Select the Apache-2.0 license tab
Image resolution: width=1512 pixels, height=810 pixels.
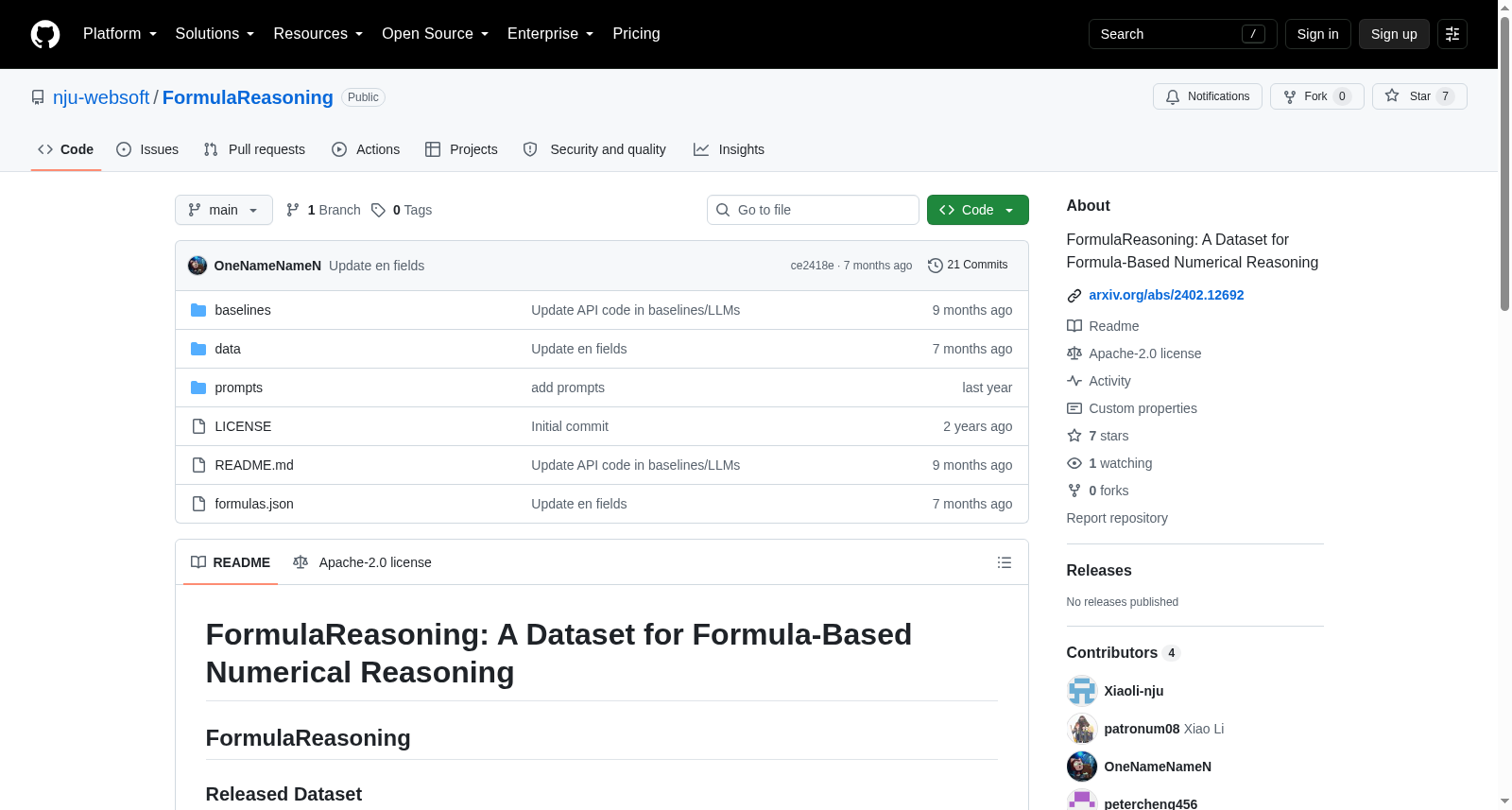click(362, 562)
